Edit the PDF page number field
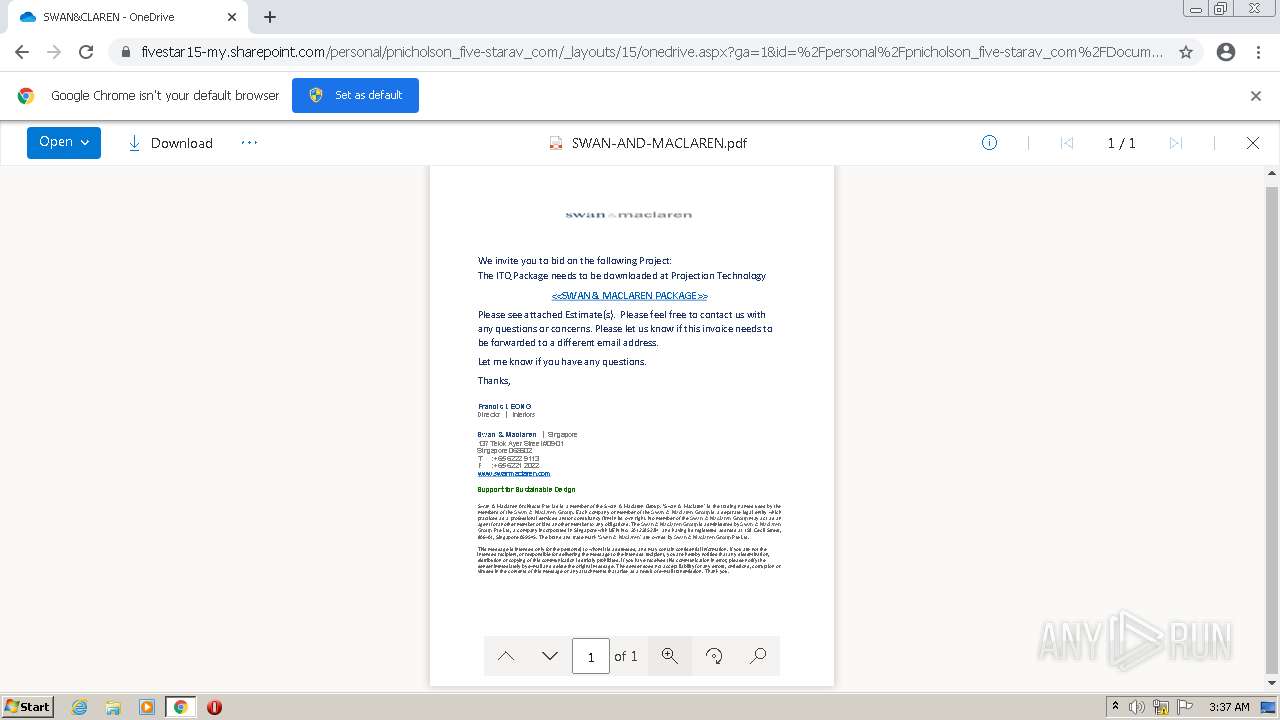1280x720 pixels. pos(591,656)
